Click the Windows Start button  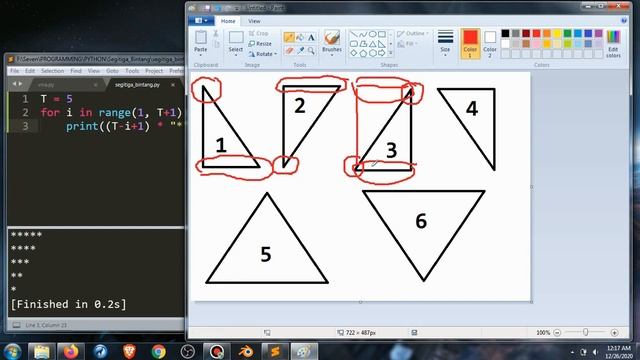pos(12,351)
